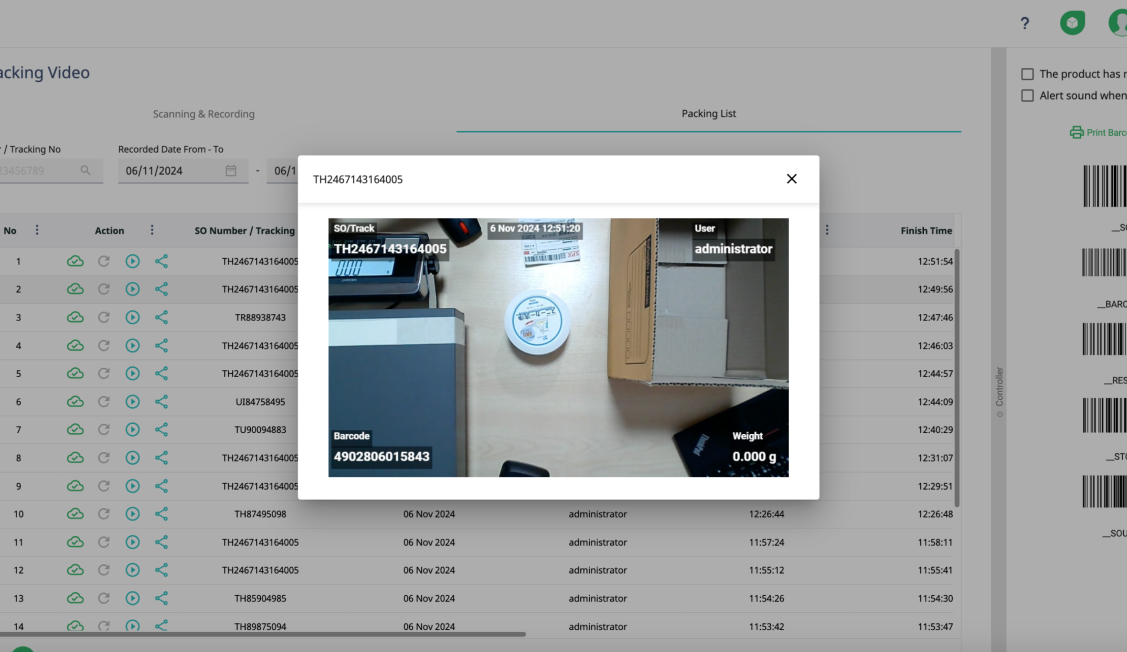This screenshot has height=652, width=1127.
Task: Open the recorded date-from calendar picker
Action: (231, 171)
